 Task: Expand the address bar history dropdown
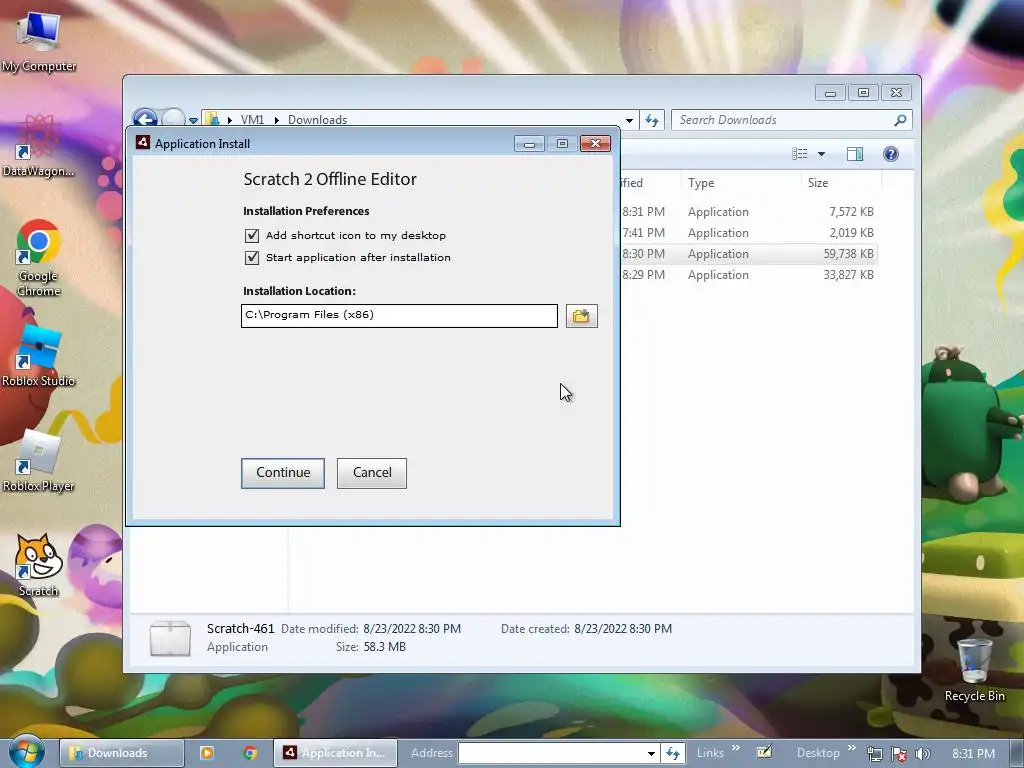click(629, 121)
